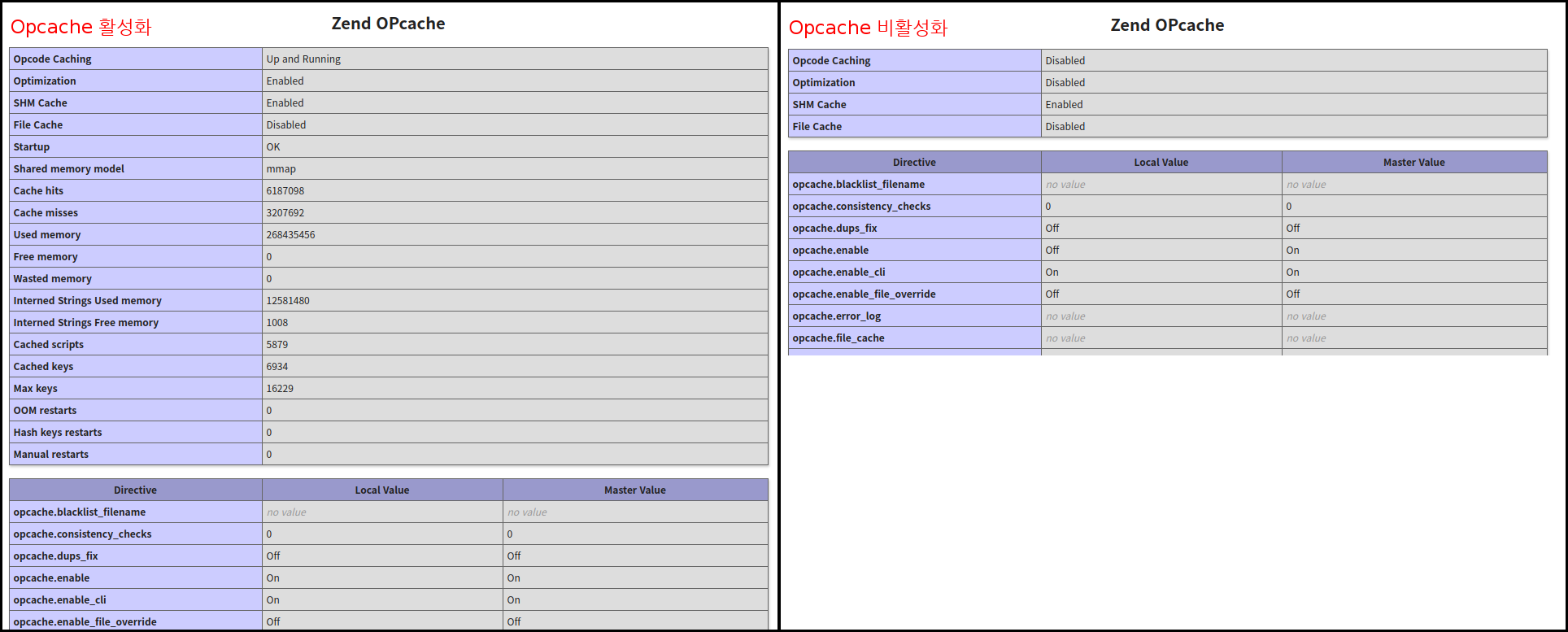Select 'File Cache' label in the 활성화 panel
Viewport: 1568px width, 632px height.
[x=38, y=124]
